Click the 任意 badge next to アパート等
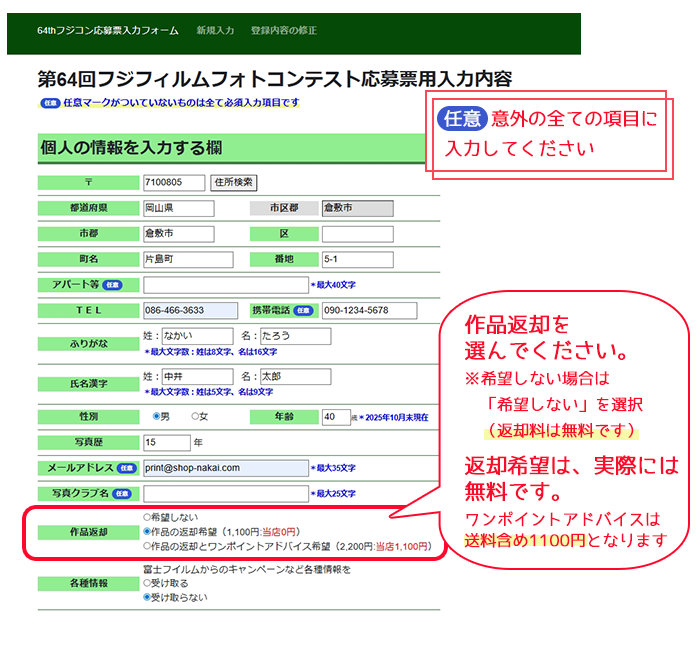700x650 pixels. [112, 285]
